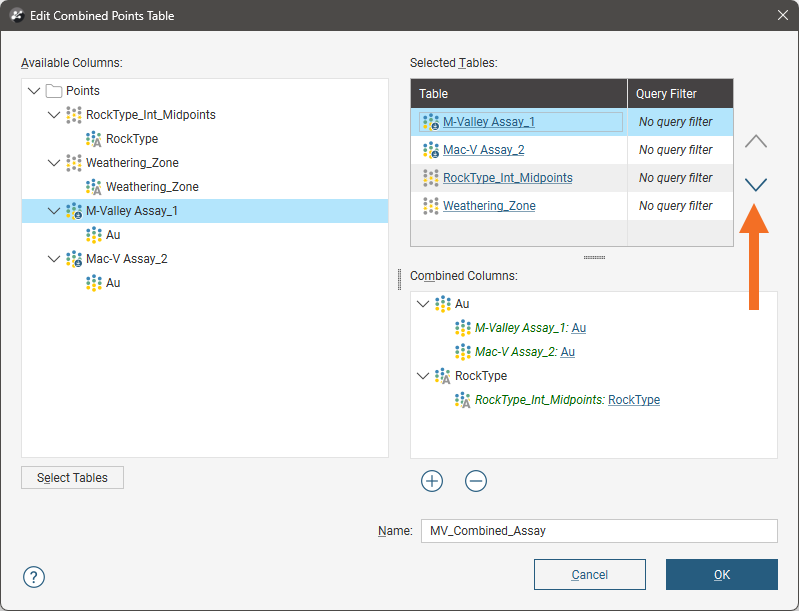Click the Cancel button

[x=589, y=575]
